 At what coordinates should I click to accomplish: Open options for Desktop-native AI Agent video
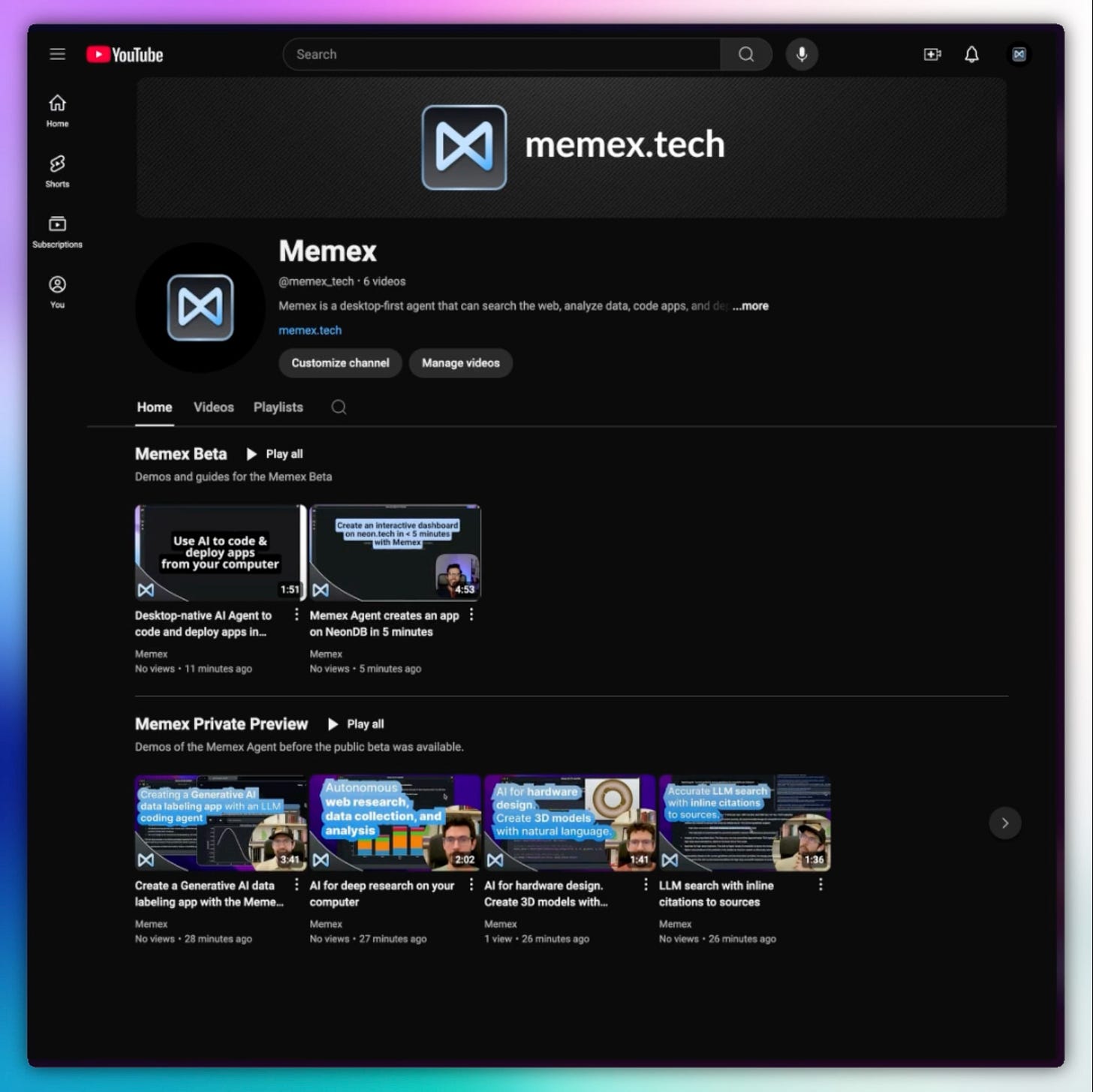coord(297,615)
